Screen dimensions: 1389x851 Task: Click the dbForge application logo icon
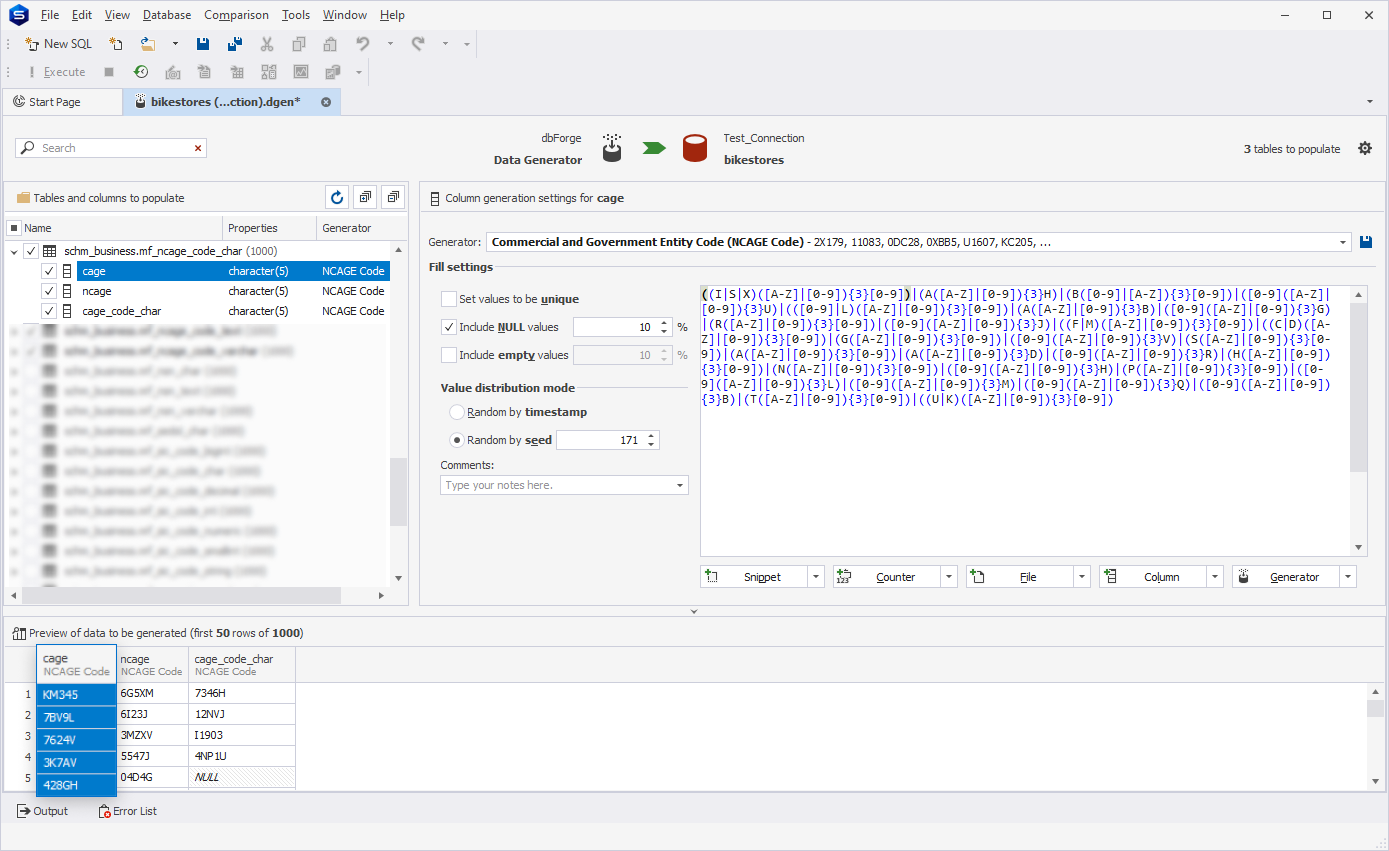[18, 15]
